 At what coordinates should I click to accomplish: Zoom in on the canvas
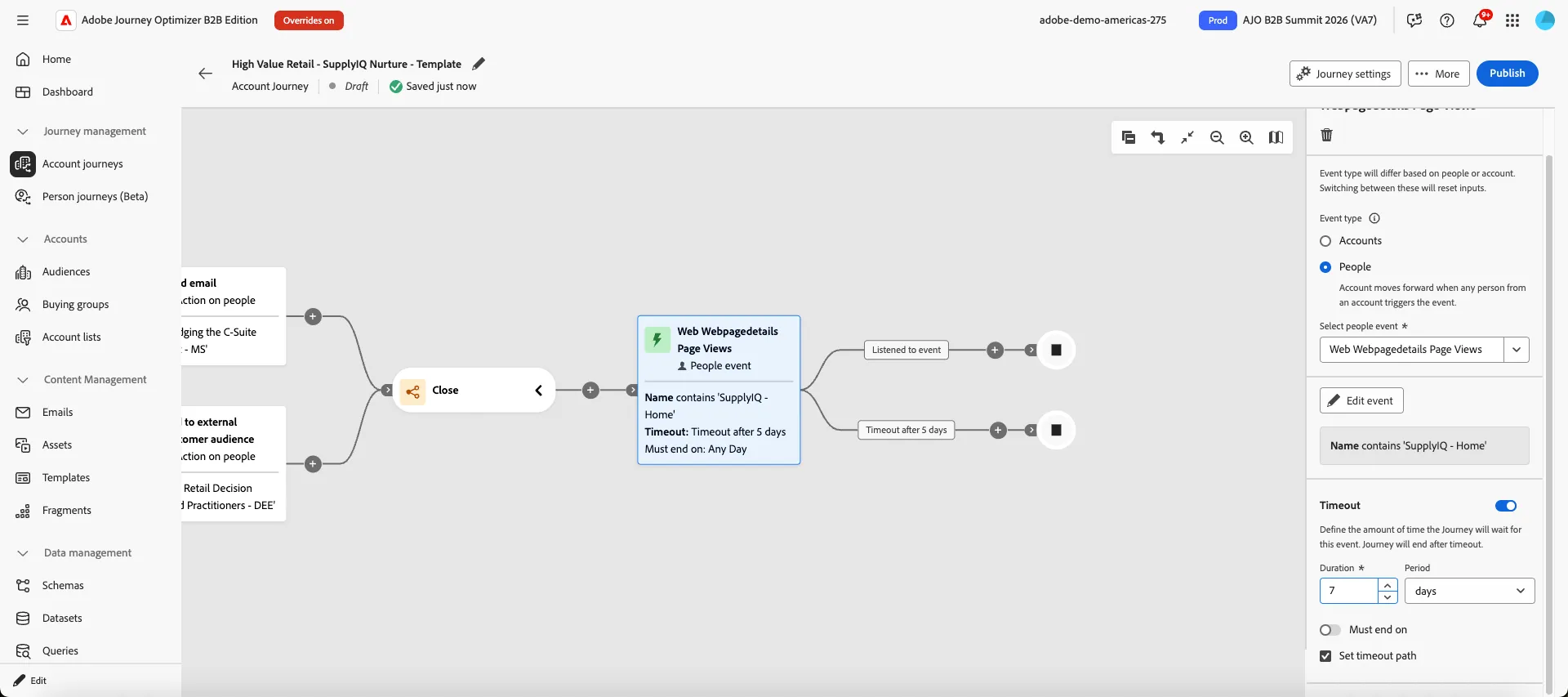(x=1246, y=137)
